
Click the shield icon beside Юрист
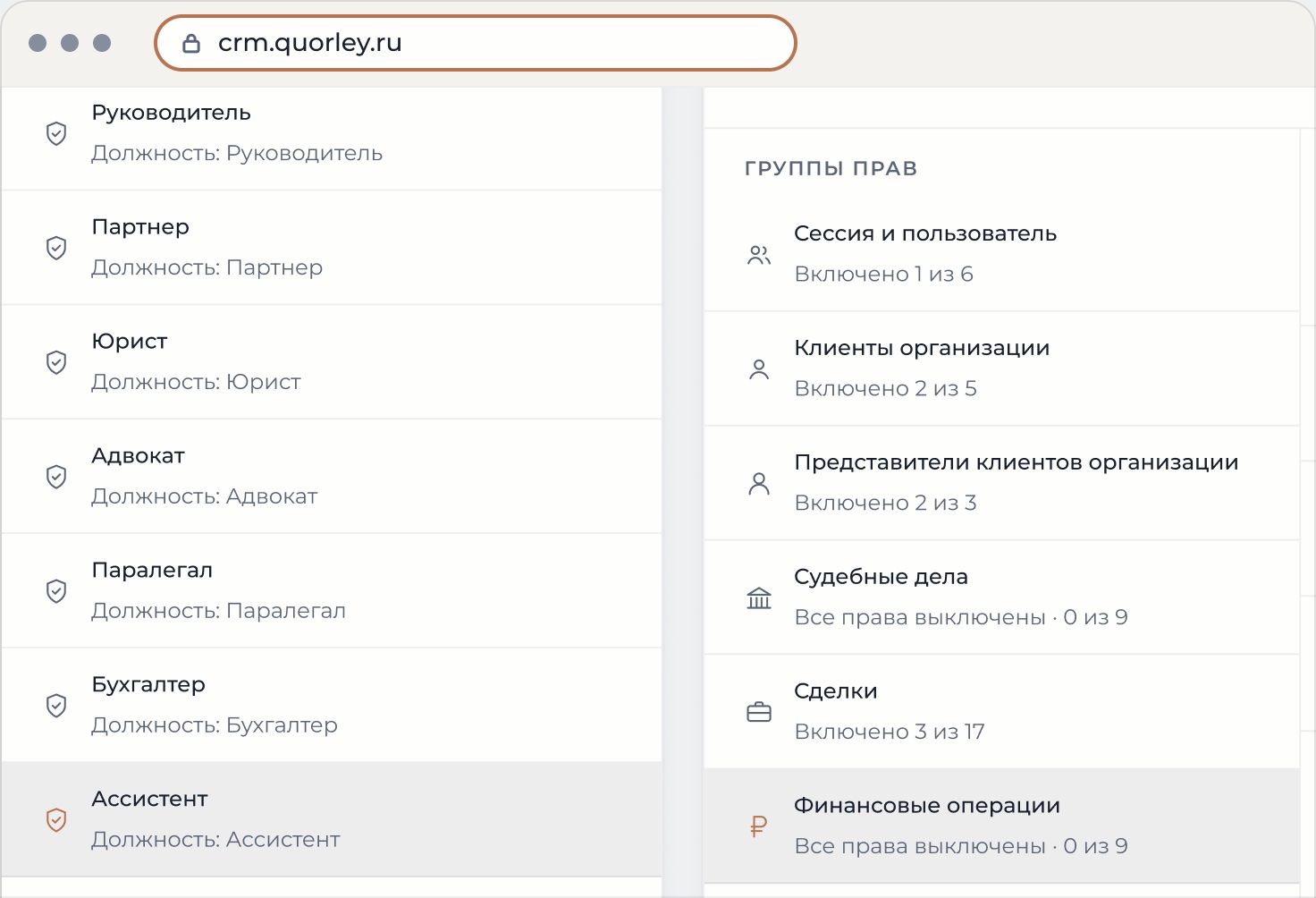point(56,362)
